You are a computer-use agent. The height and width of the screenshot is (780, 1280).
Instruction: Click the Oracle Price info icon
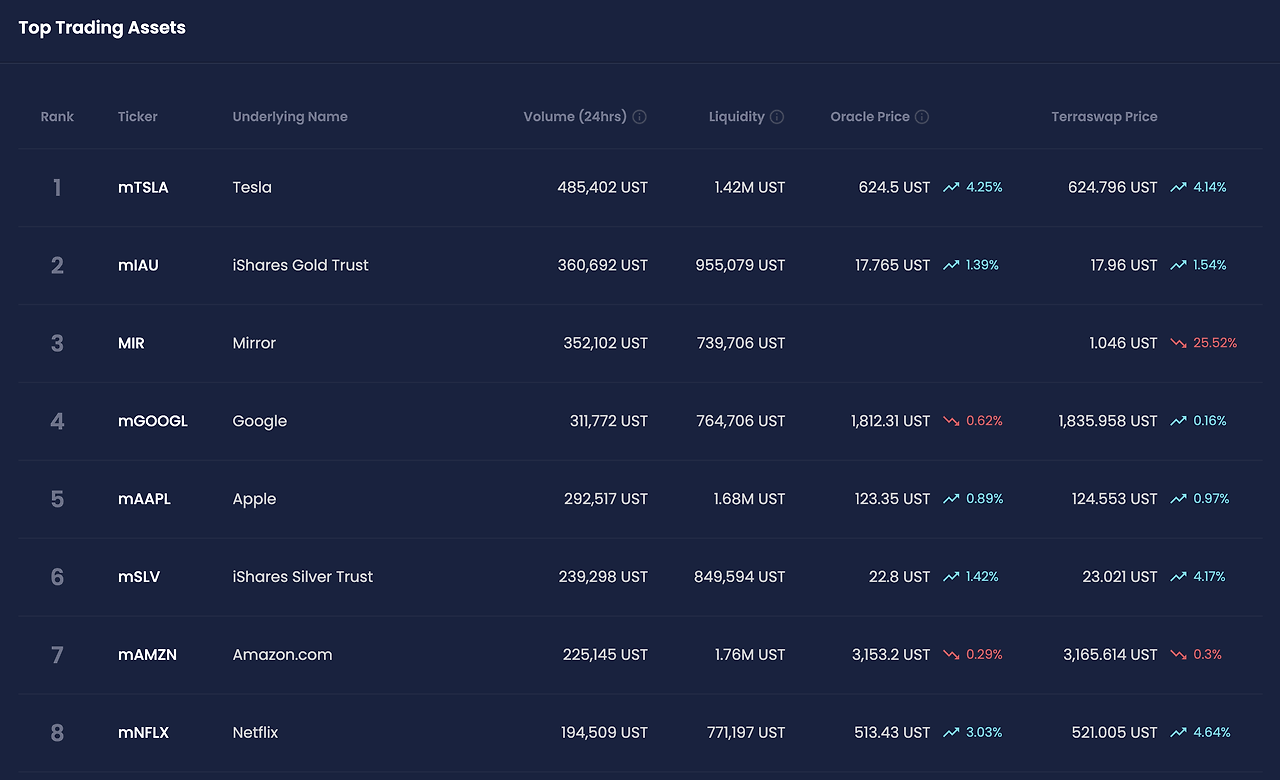tap(922, 117)
